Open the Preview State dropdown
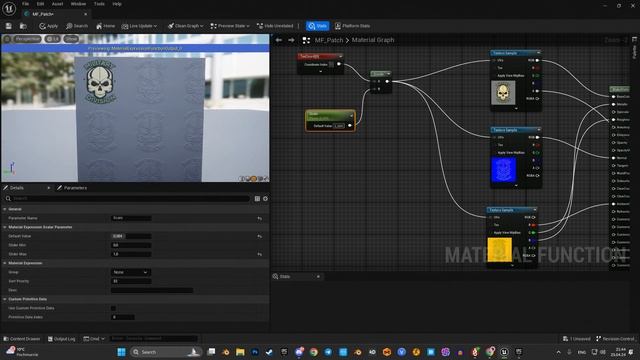This screenshot has height=360, width=640. click(230, 26)
